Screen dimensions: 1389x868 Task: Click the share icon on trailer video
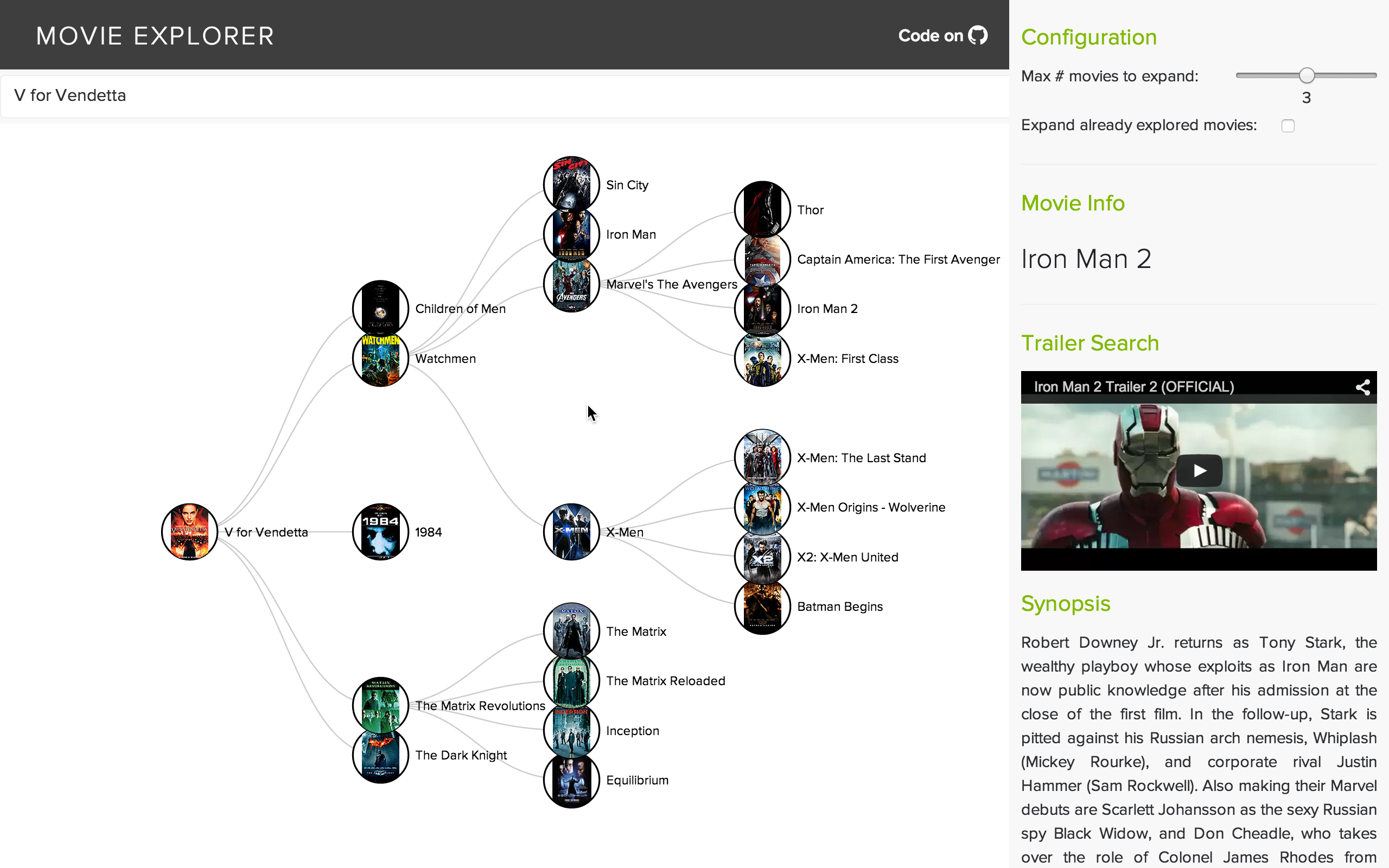tap(1362, 387)
